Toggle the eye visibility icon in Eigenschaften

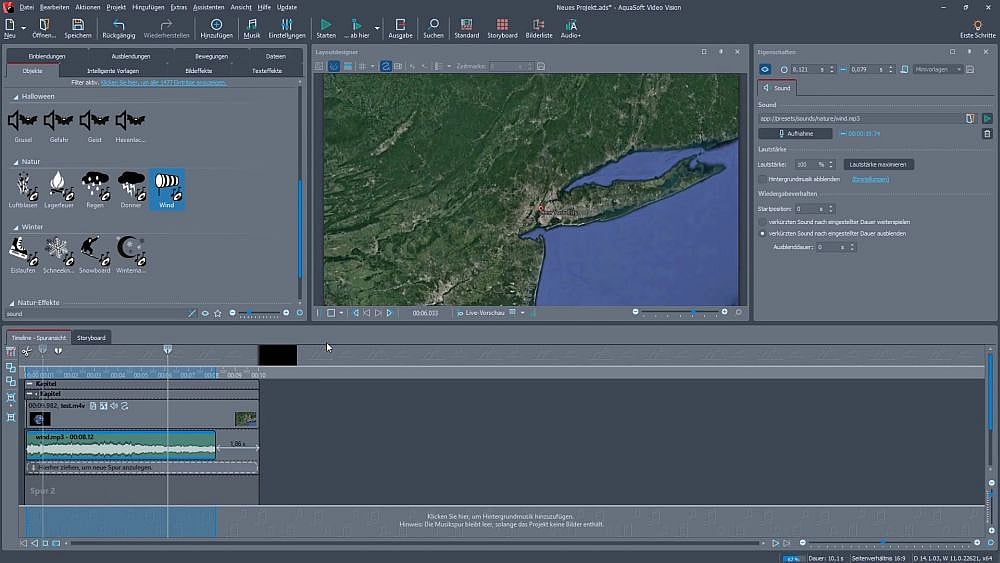(765, 70)
